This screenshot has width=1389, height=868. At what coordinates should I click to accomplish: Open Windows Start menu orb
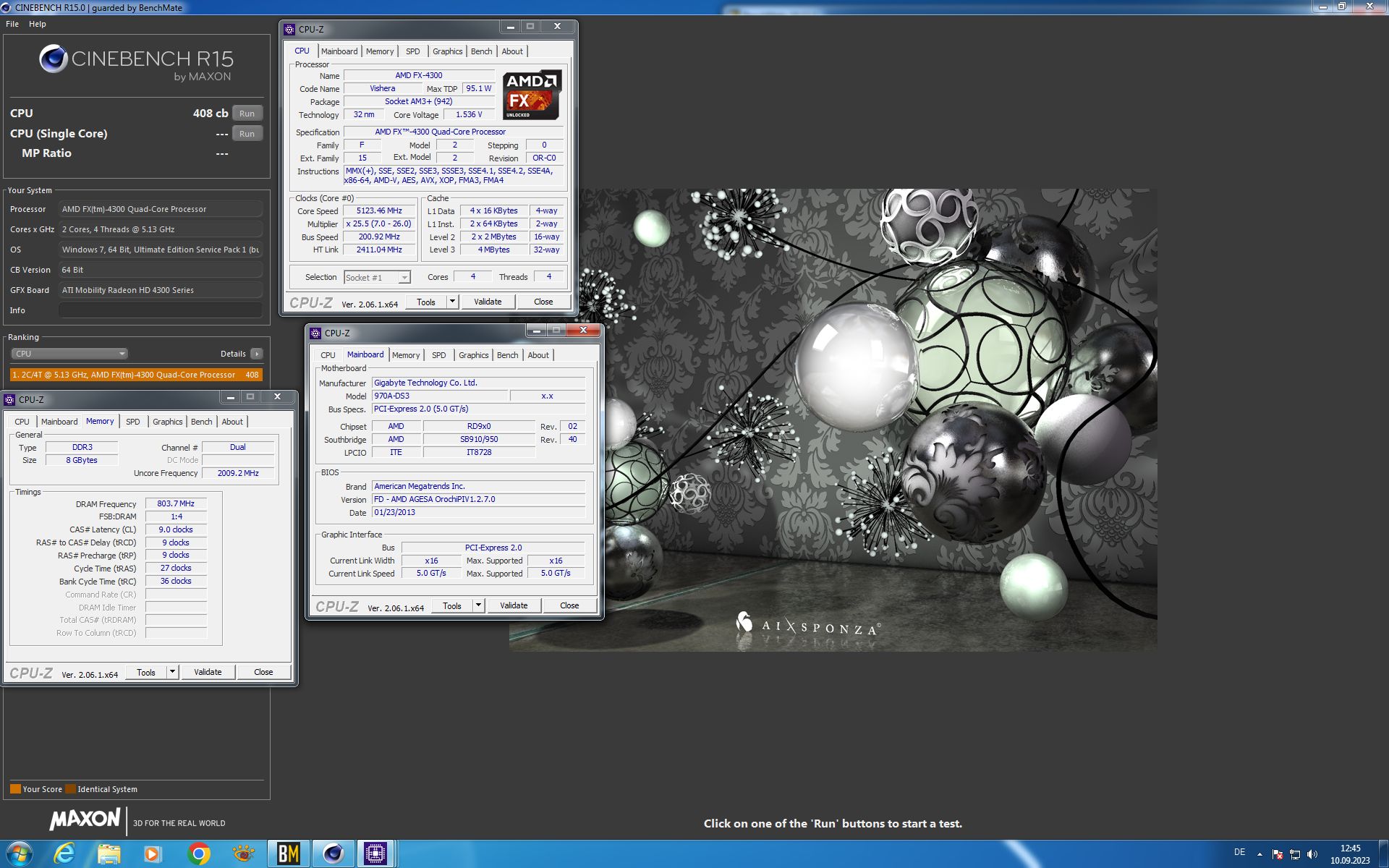coord(20,854)
